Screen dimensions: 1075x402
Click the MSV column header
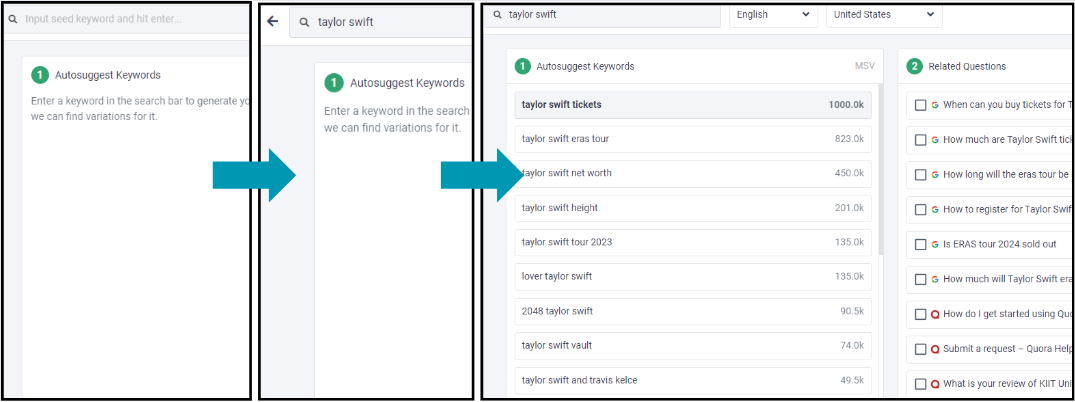pos(864,67)
